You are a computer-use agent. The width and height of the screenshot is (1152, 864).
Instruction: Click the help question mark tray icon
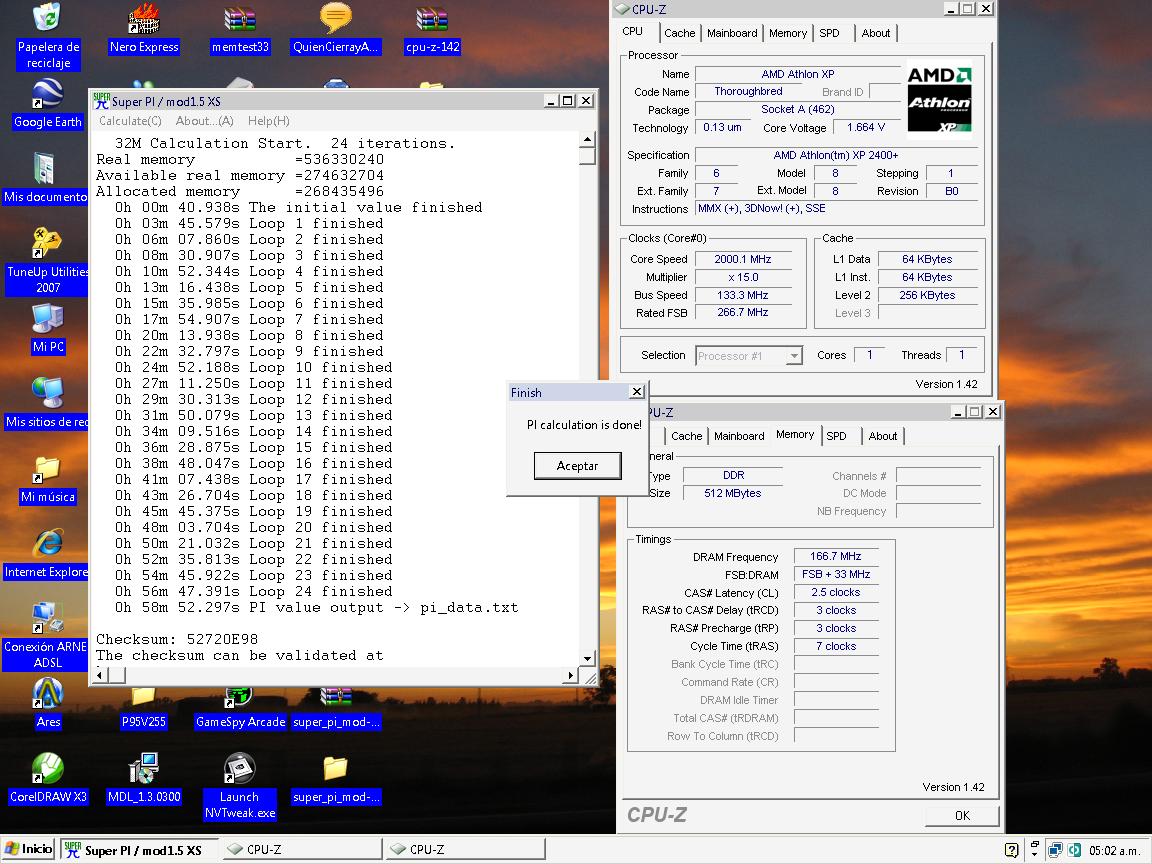coord(1012,850)
